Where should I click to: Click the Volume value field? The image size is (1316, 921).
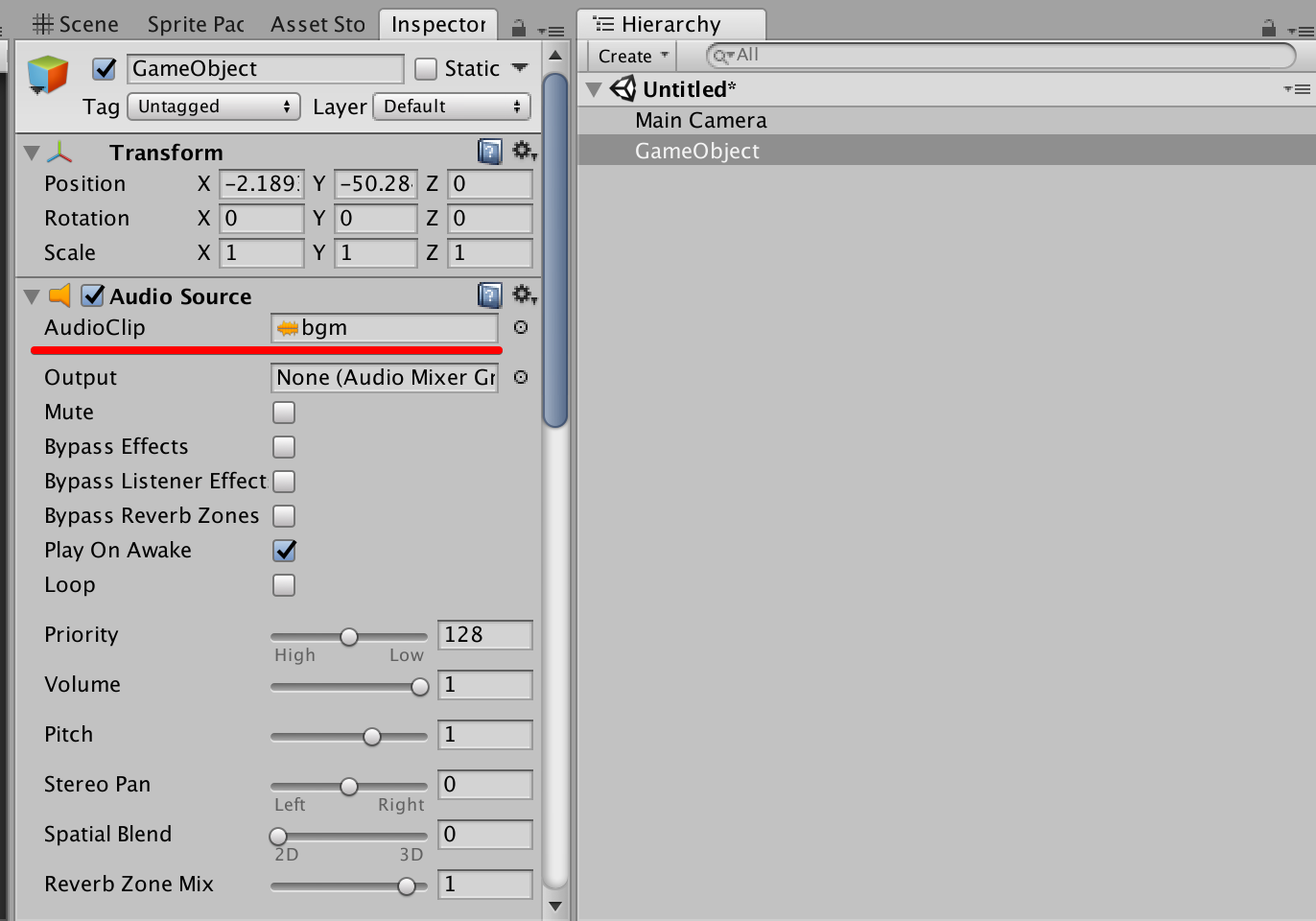(485, 685)
